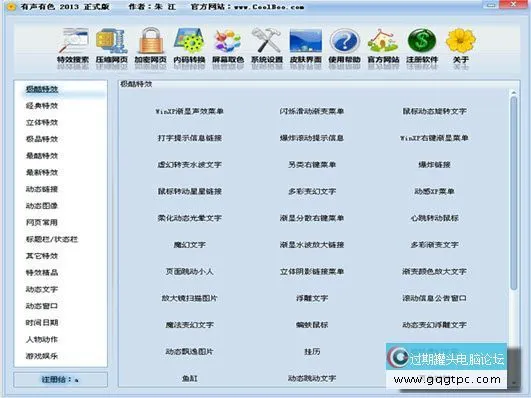The image size is (531, 398).
Task: Click the effects list vertical scrollbar thumb
Action: [x=513, y=193]
